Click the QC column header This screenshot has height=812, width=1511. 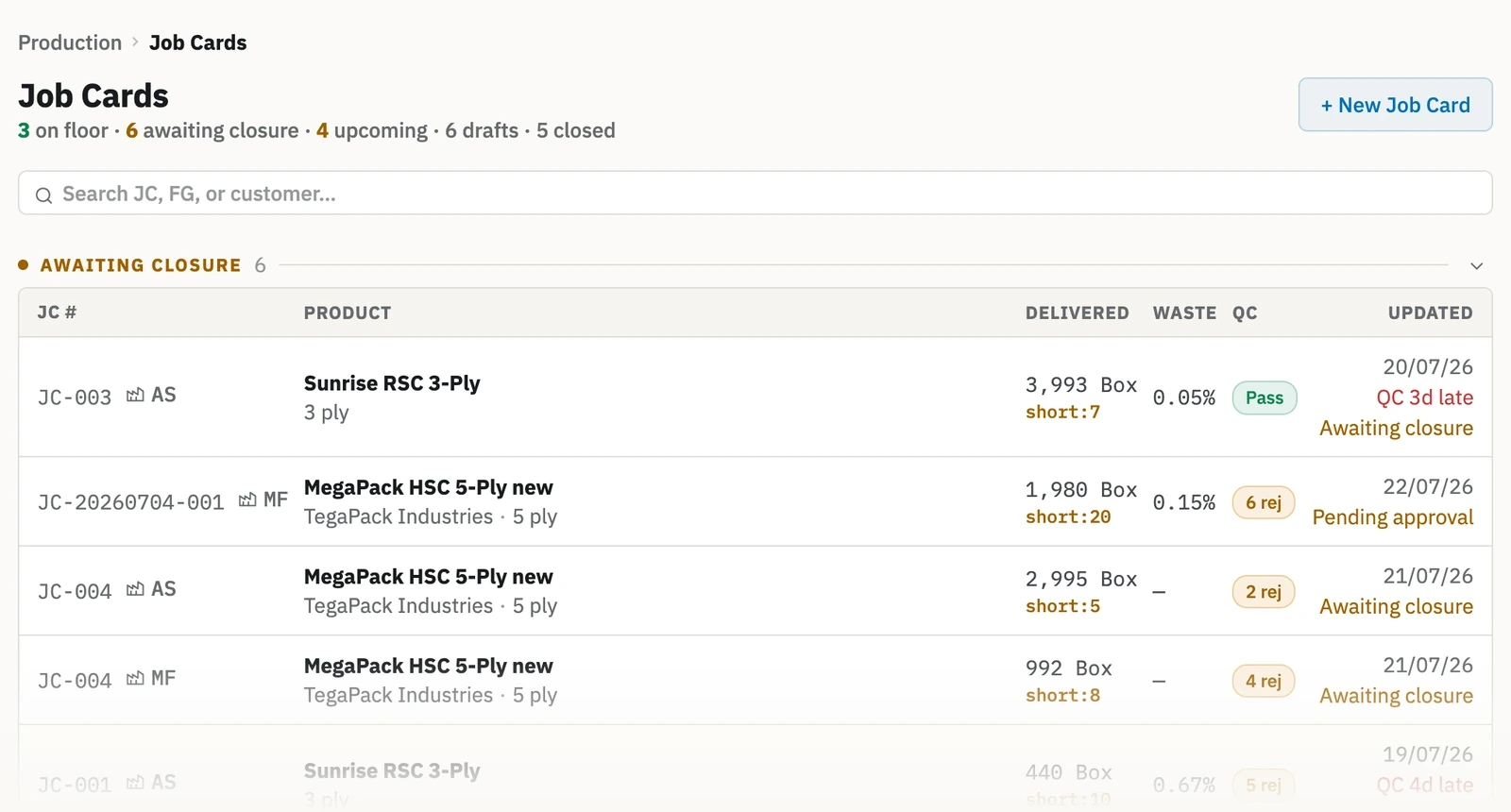(x=1245, y=313)
